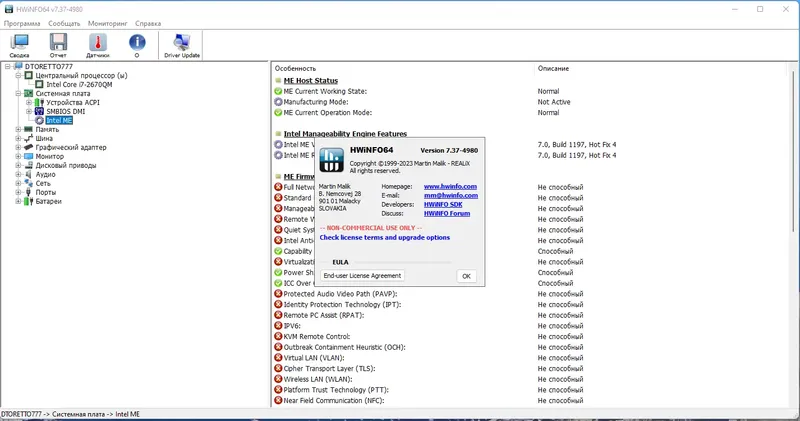Open Датчики sensors thermometer icon

(97, 42)
